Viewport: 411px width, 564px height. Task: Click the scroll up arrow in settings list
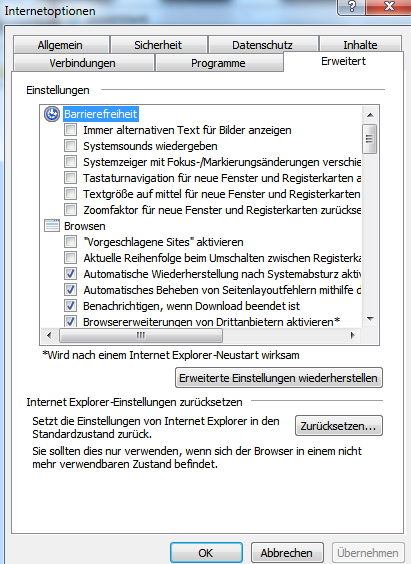tap(370, 115)
